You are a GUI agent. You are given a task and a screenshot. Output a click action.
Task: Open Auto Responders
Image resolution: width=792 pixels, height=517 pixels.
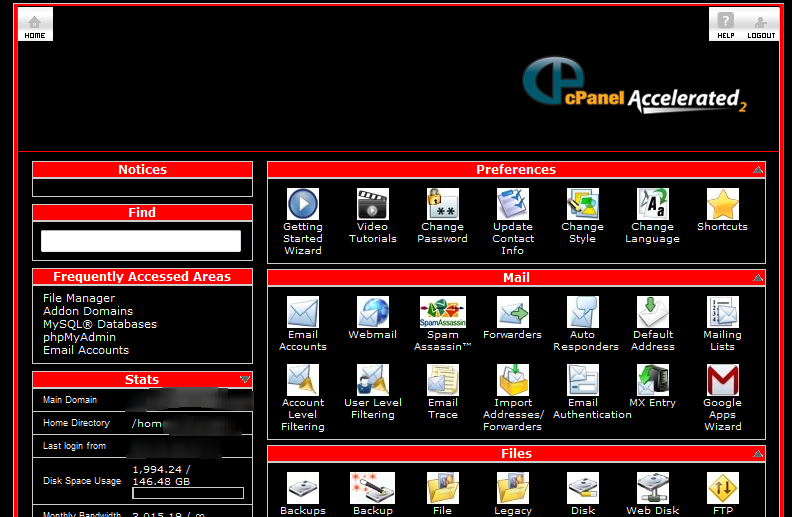pyautogui.click(x=582, y=313)
